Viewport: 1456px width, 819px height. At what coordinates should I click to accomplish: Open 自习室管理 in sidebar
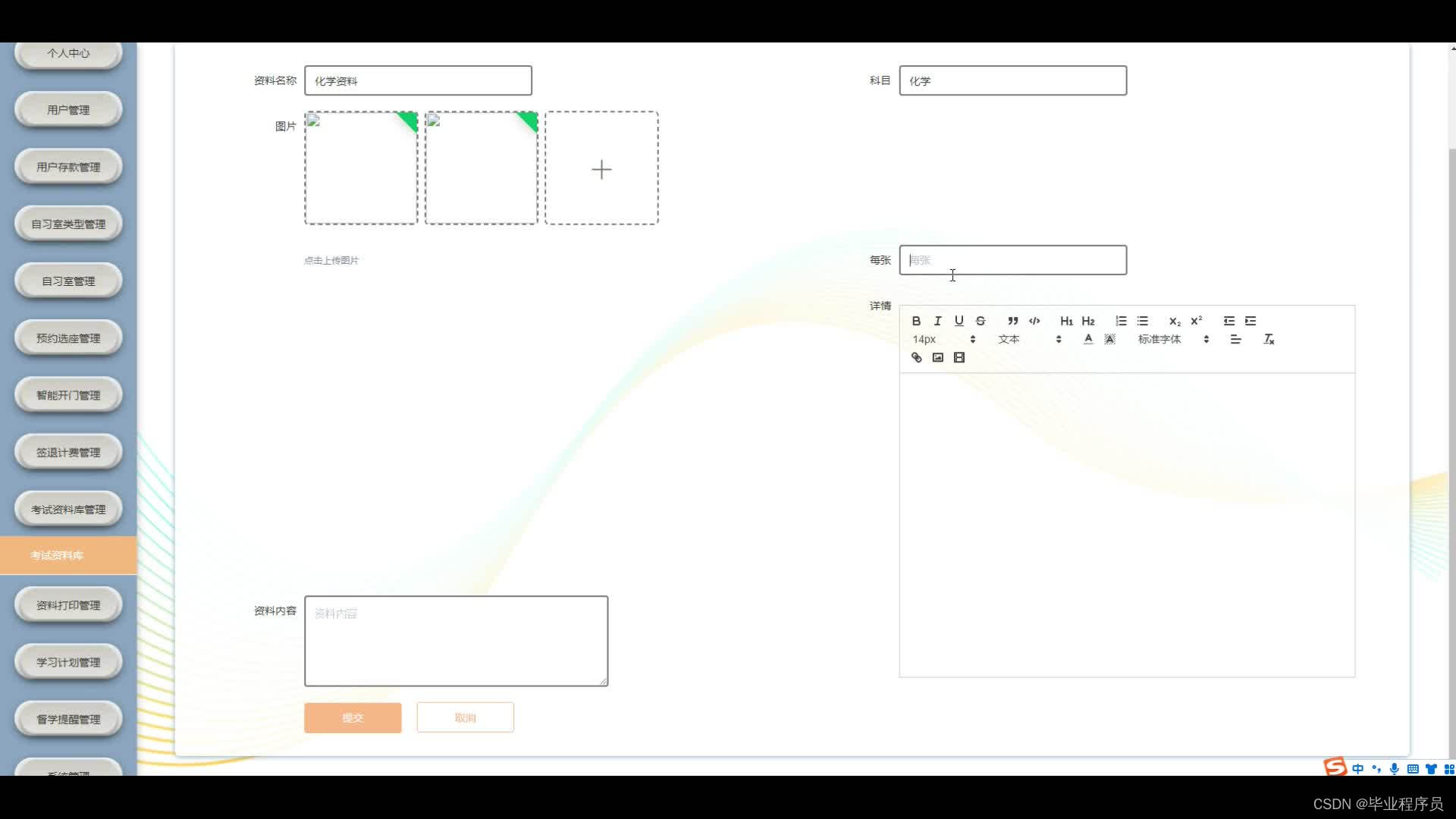(x=68, y=281)
